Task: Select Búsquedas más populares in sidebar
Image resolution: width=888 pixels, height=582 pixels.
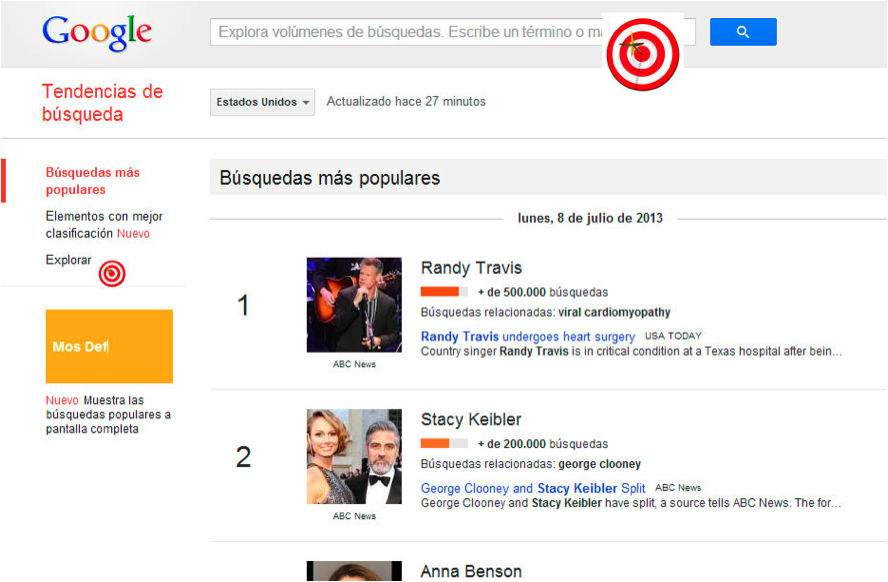Action: point(92,181)
